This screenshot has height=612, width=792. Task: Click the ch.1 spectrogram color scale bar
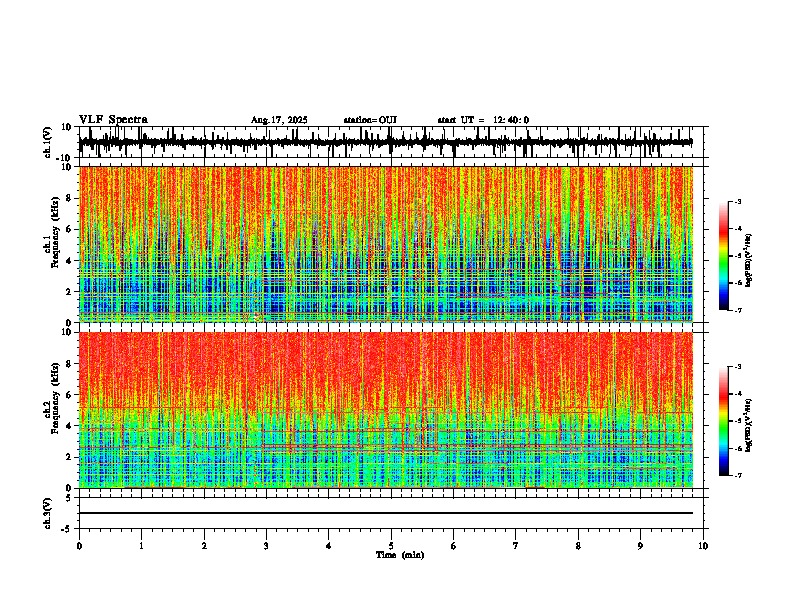click(723, 256)
